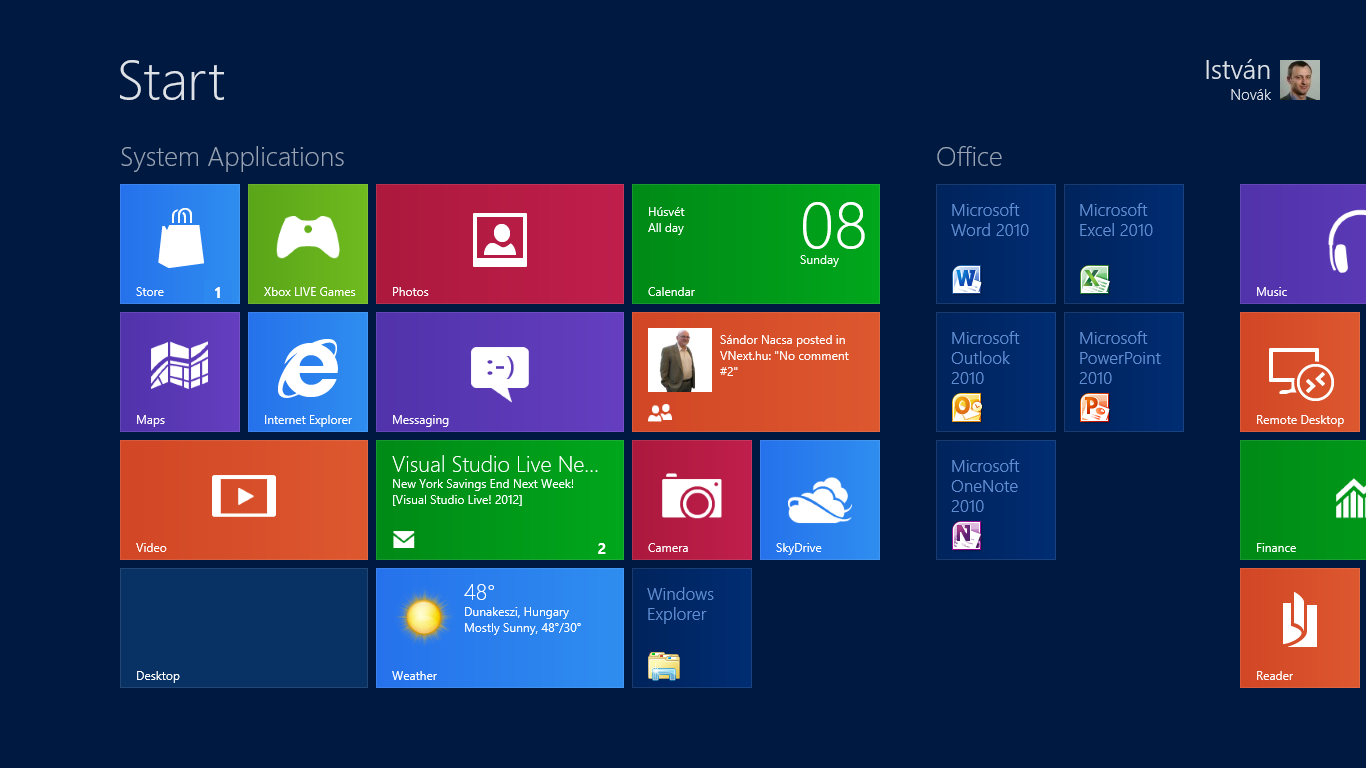Open the Music headphones tile
The image size is (1366, 768).
[x=1303, y=244]
